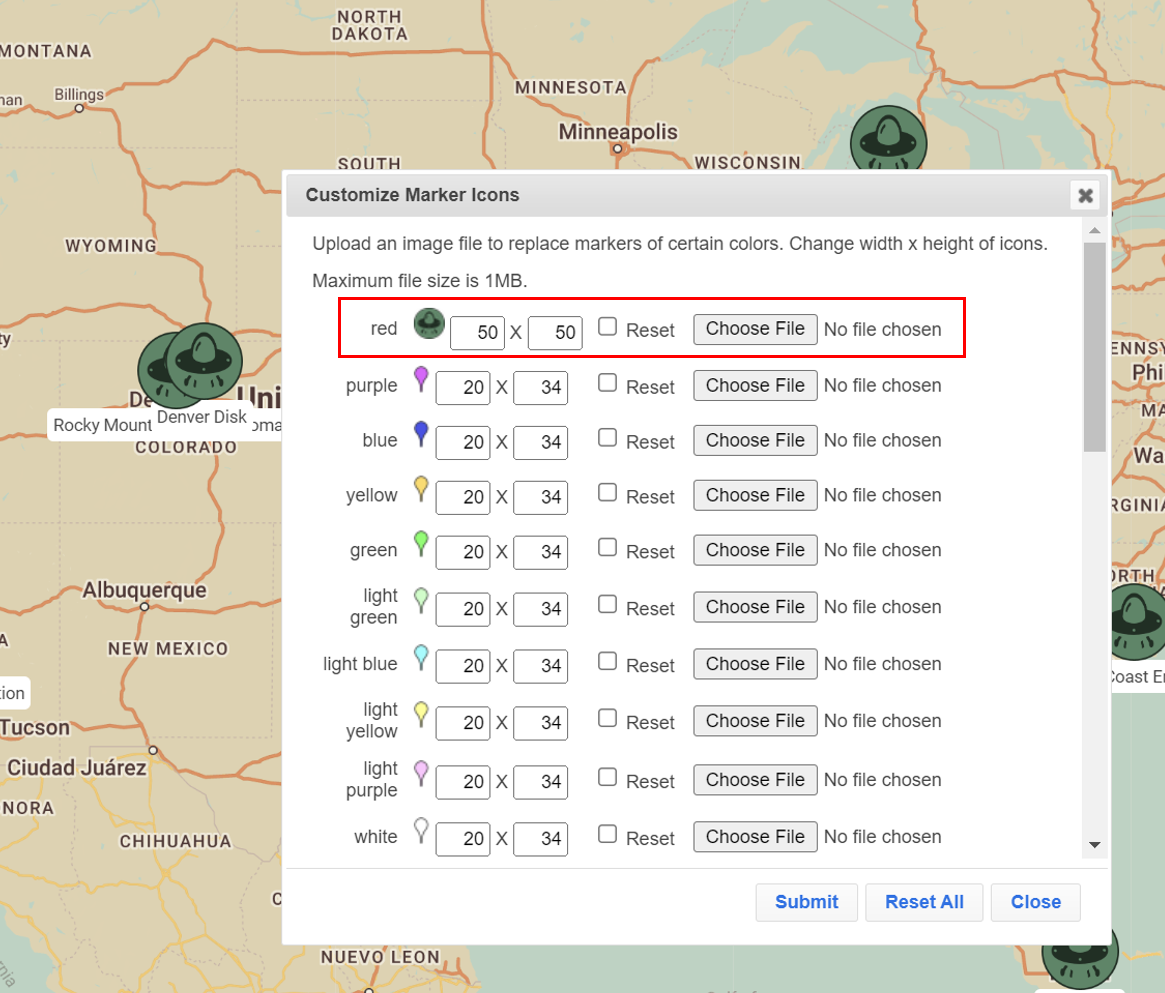1165x993 pixels.
Task: Click the red UFO marker preview icon
Action: [x=429, y=324]
